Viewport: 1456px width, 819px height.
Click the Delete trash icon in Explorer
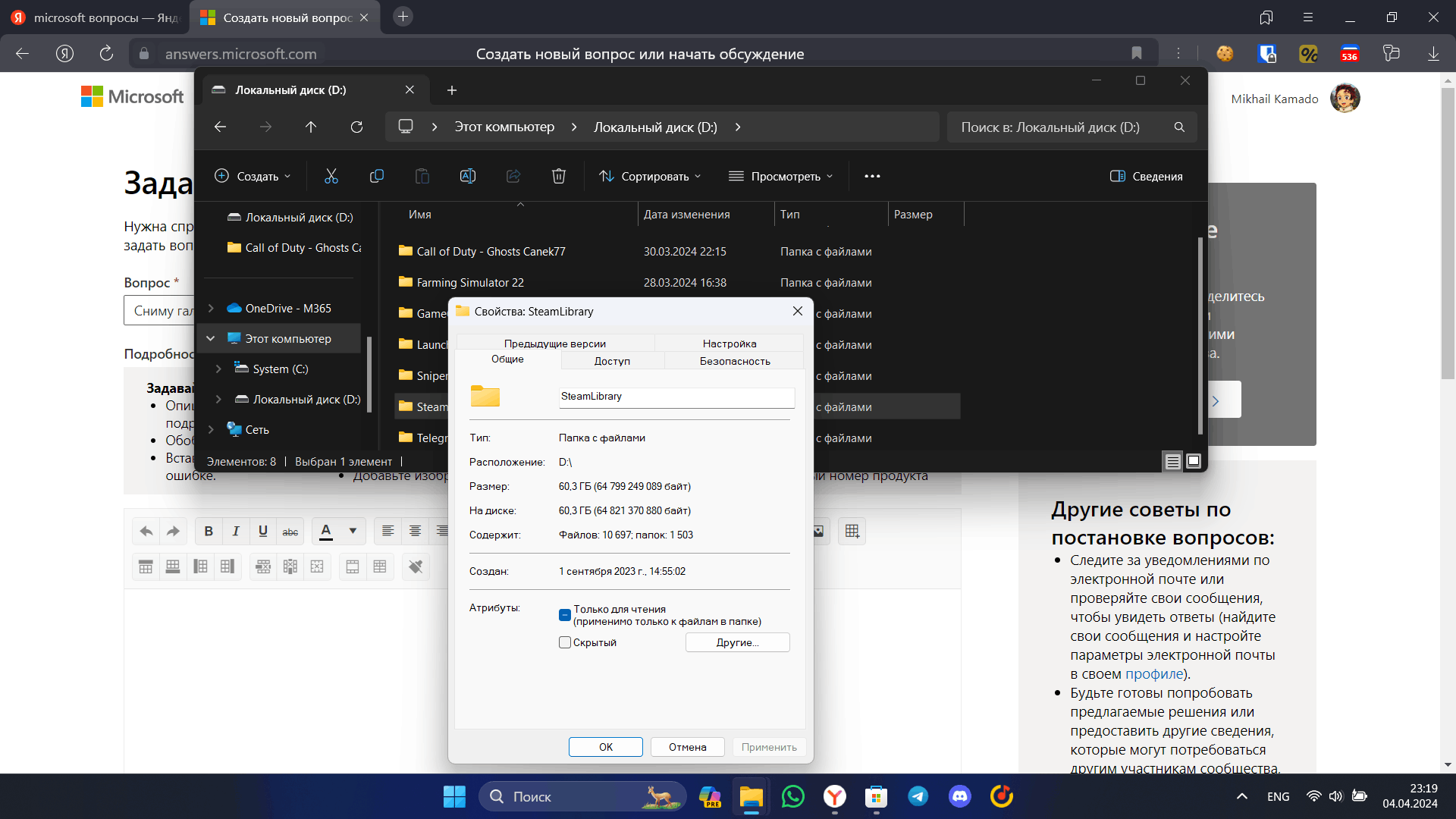pyautogui.click(x=559, y=176)
